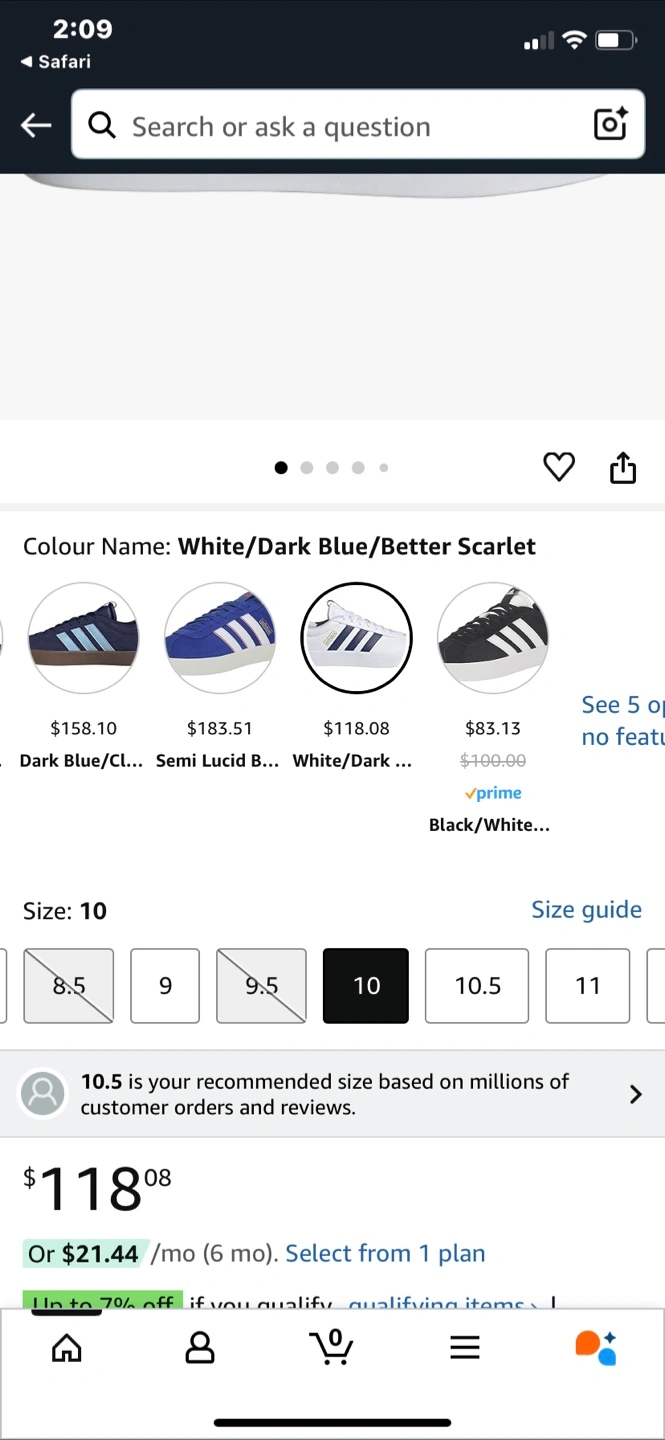Select Semi Lucid Blue colour swatch
The width and height of the screenshot is (665, 1440).
219,637
